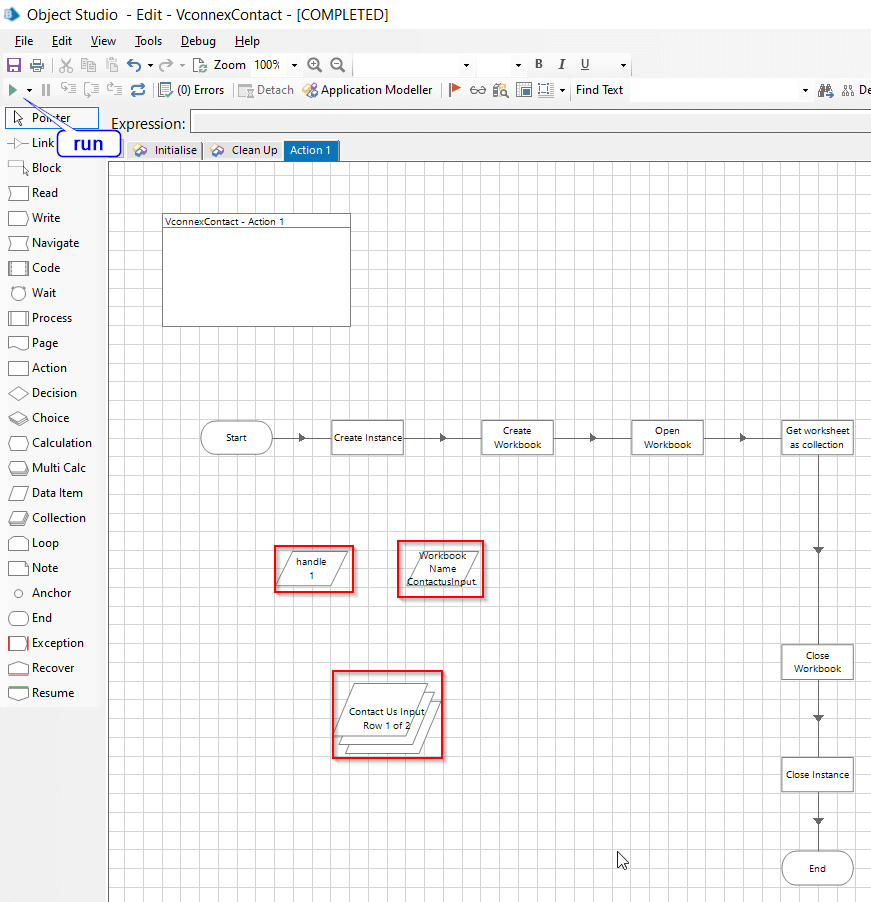Select the Decision stage tool

(x=53, y=393)
